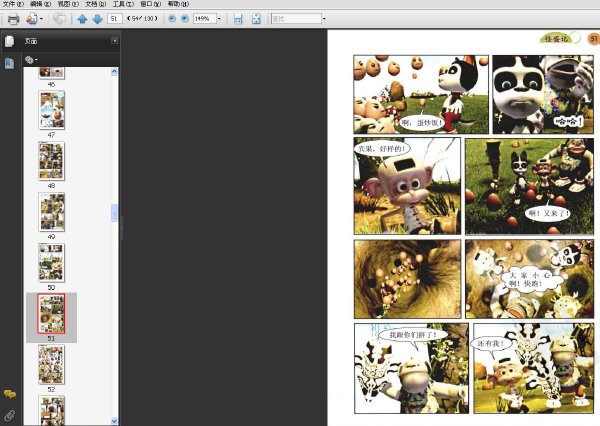Open the Comments panel icon at the sidebar bottom
Image resolution: width=600 pixels, height=426 pixels.
pos(10,394)
